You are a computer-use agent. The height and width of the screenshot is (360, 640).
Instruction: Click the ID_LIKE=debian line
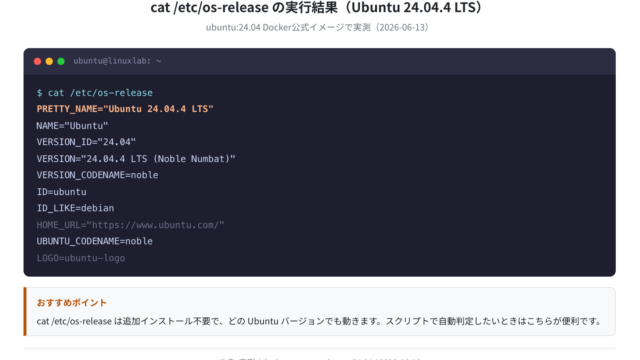(x=76, y=208)
